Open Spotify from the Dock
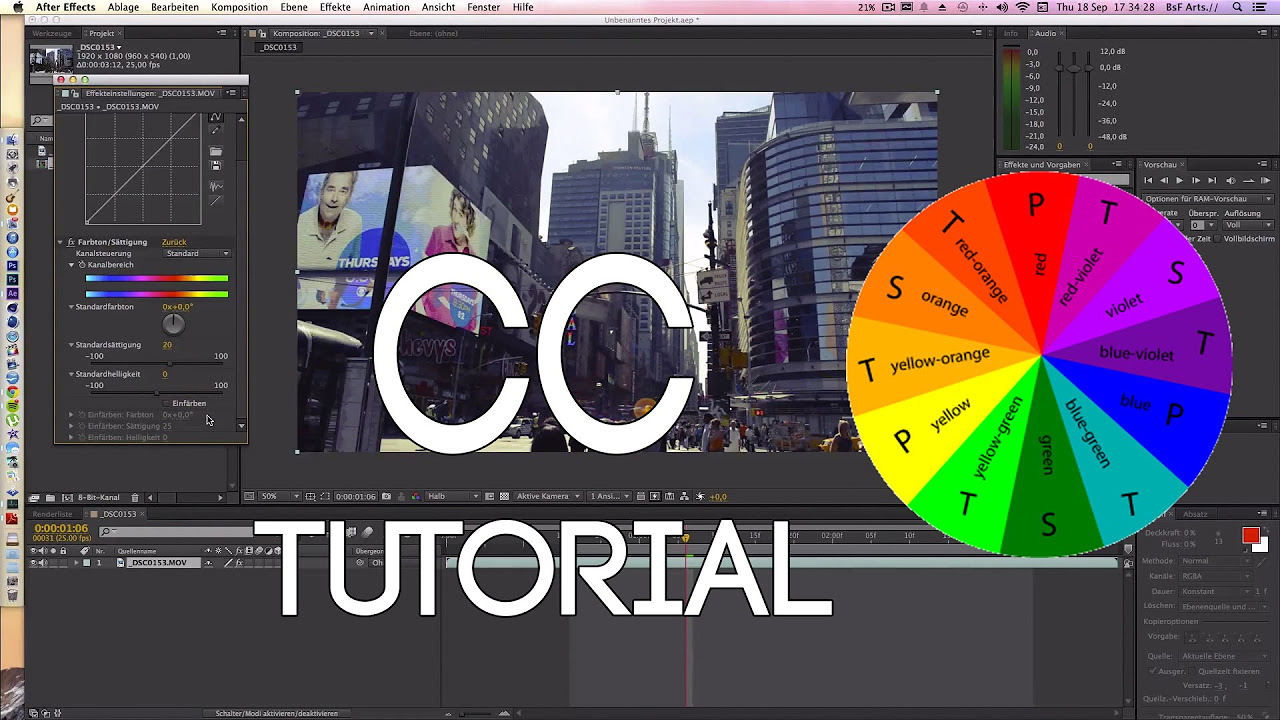Viewport: 1280px width, 720px height. [x=12, y=407]
